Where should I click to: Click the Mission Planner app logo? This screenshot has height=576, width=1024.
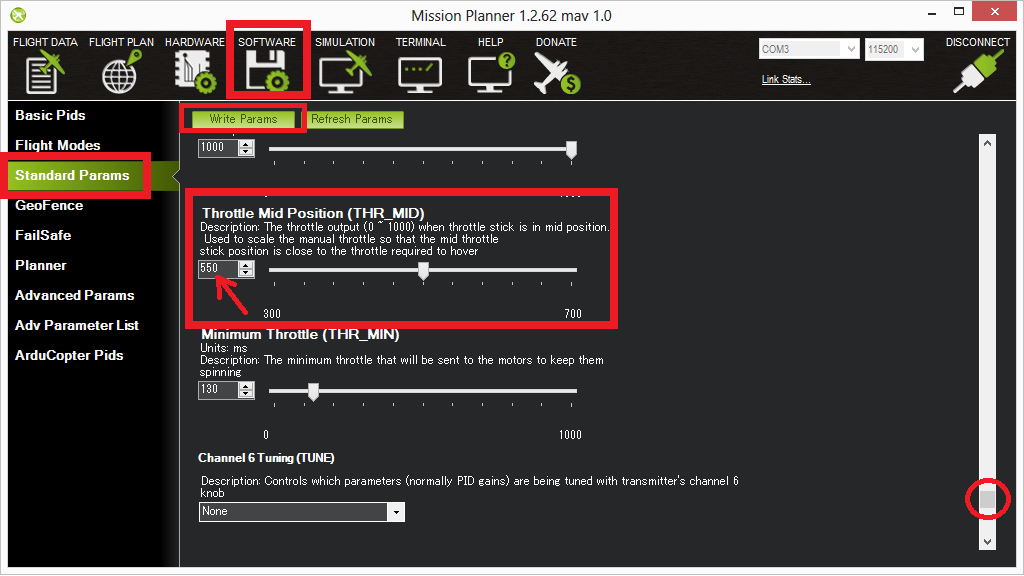pos(18,14)
